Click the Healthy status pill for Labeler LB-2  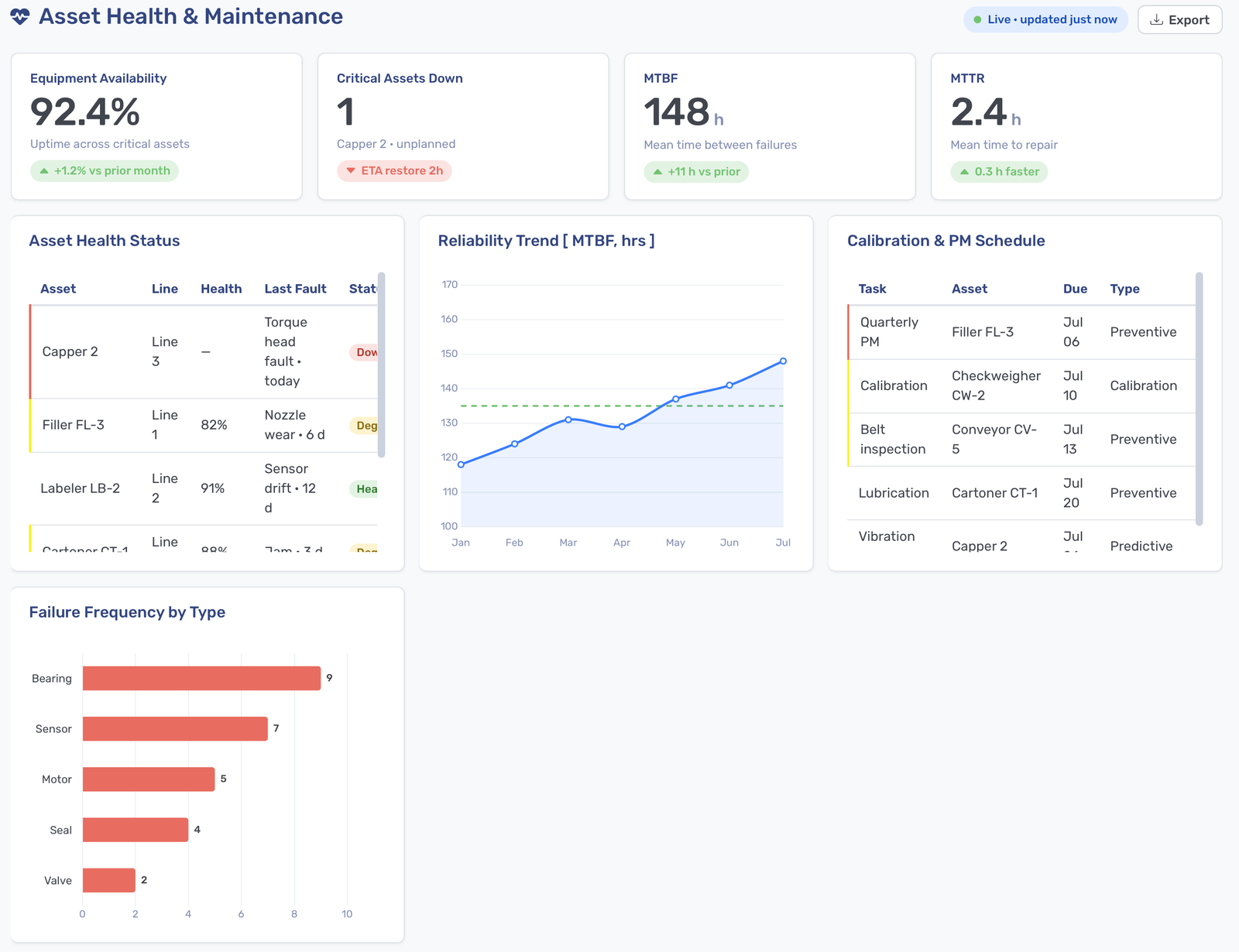click(364, 488)
